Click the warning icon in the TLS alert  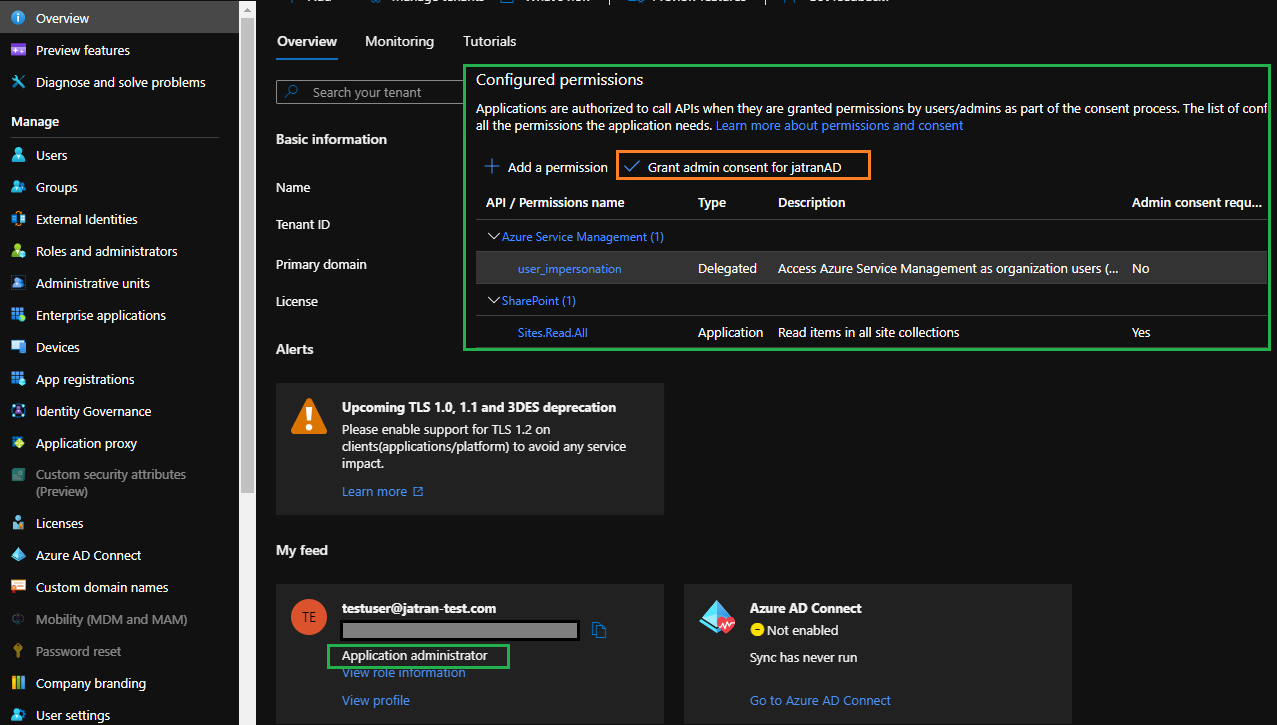pyautogui.click(x=309, y=415)
